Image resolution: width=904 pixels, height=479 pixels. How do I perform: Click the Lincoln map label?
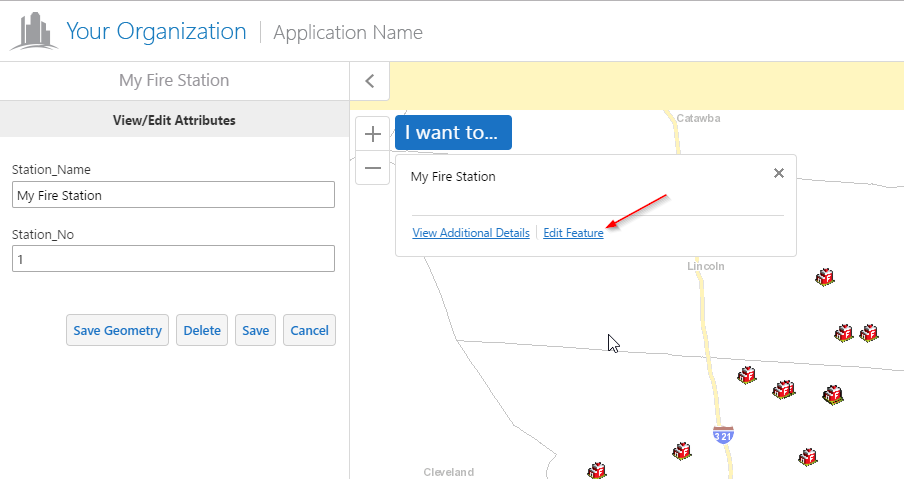click(x=706, y=266)
